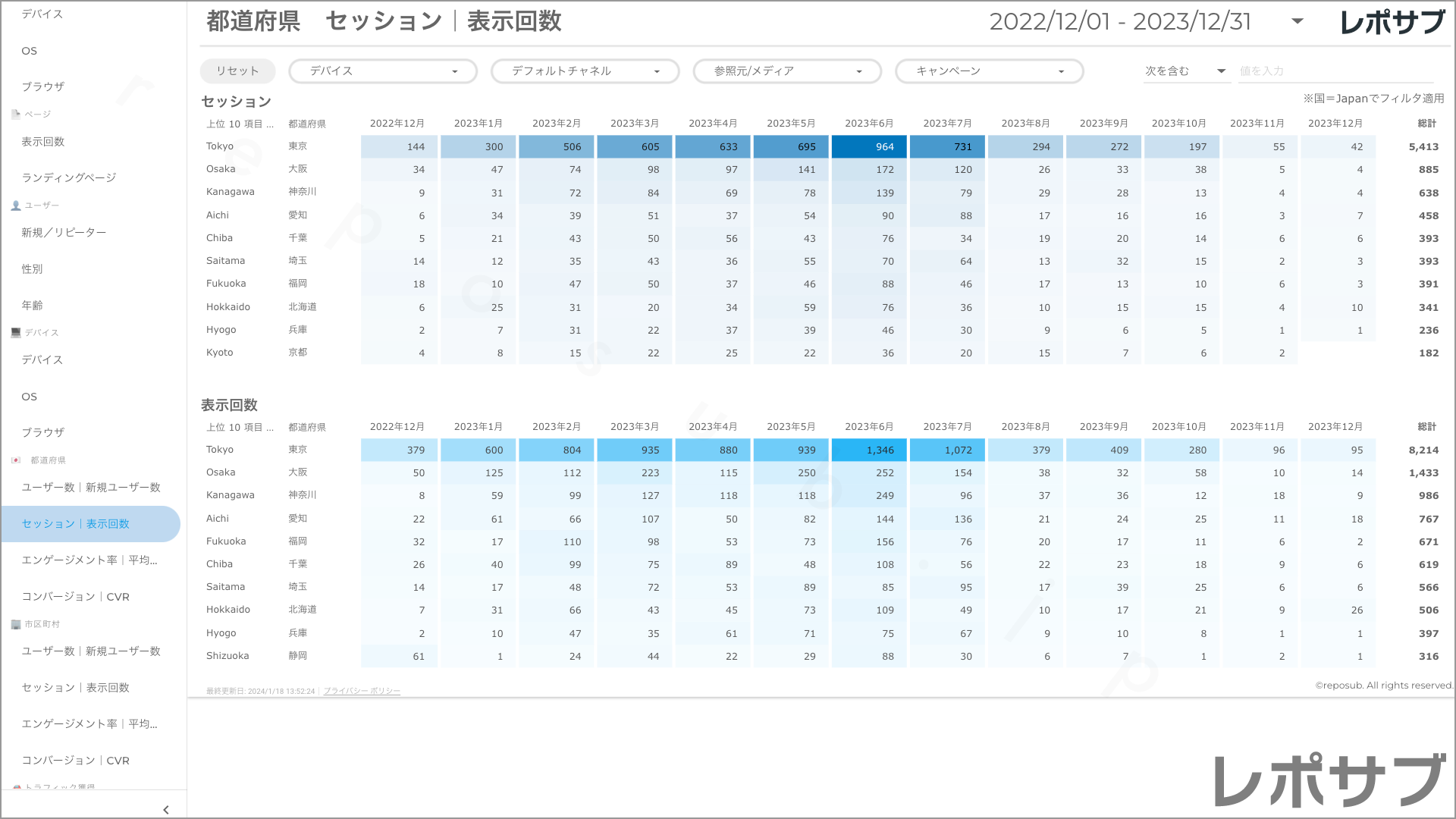1456x819 pixels.
Task: Collapse sidebar with the left chevron icon
Action: (x=166, y=809)
